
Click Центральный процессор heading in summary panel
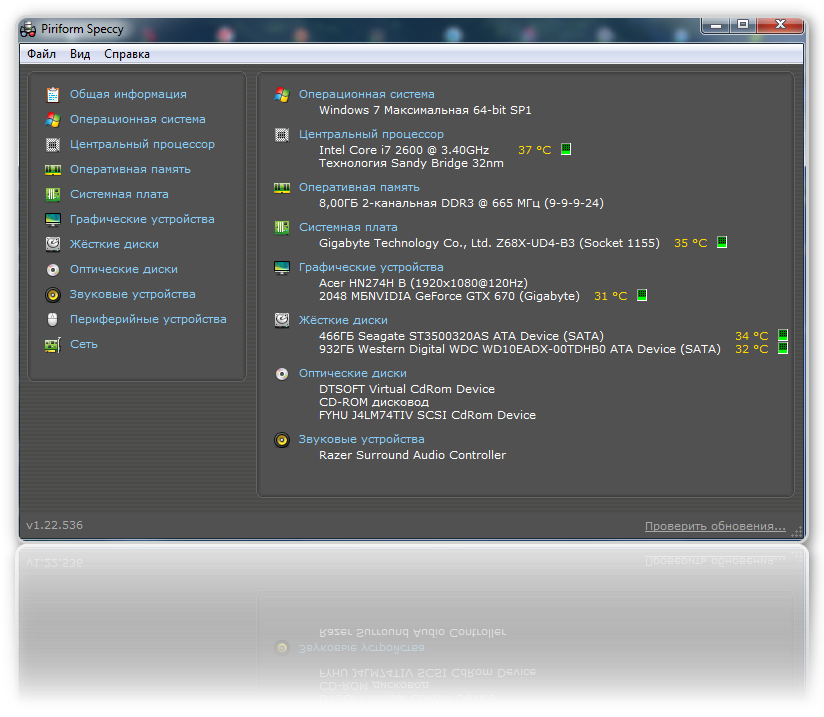[372, 135]
